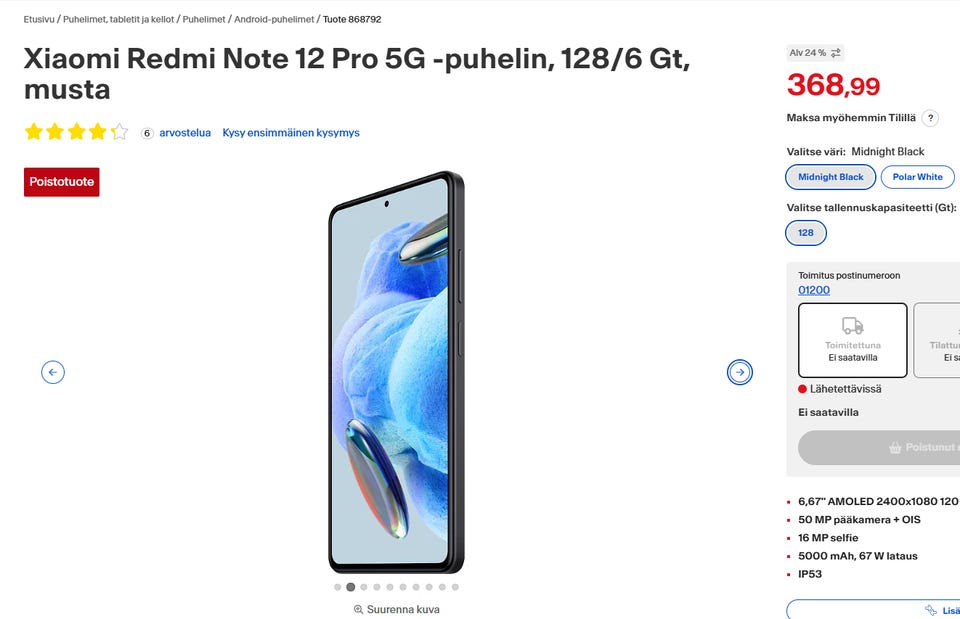This screenshot has width=960, height=619.
Task: Select the Midnight Black color option
Action: [830, 177]
